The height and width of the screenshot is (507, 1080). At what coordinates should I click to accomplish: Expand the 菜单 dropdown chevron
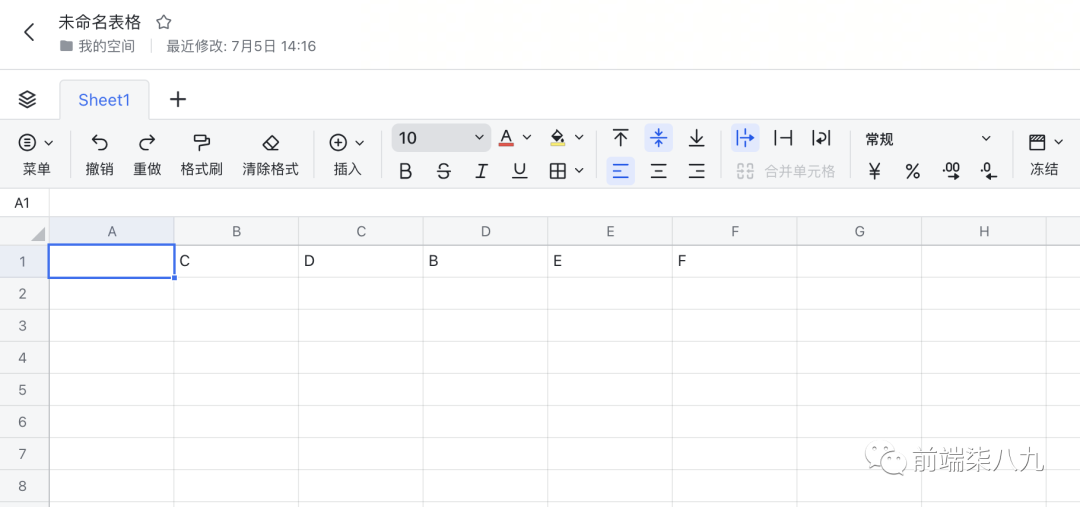[x=49, y=143]
